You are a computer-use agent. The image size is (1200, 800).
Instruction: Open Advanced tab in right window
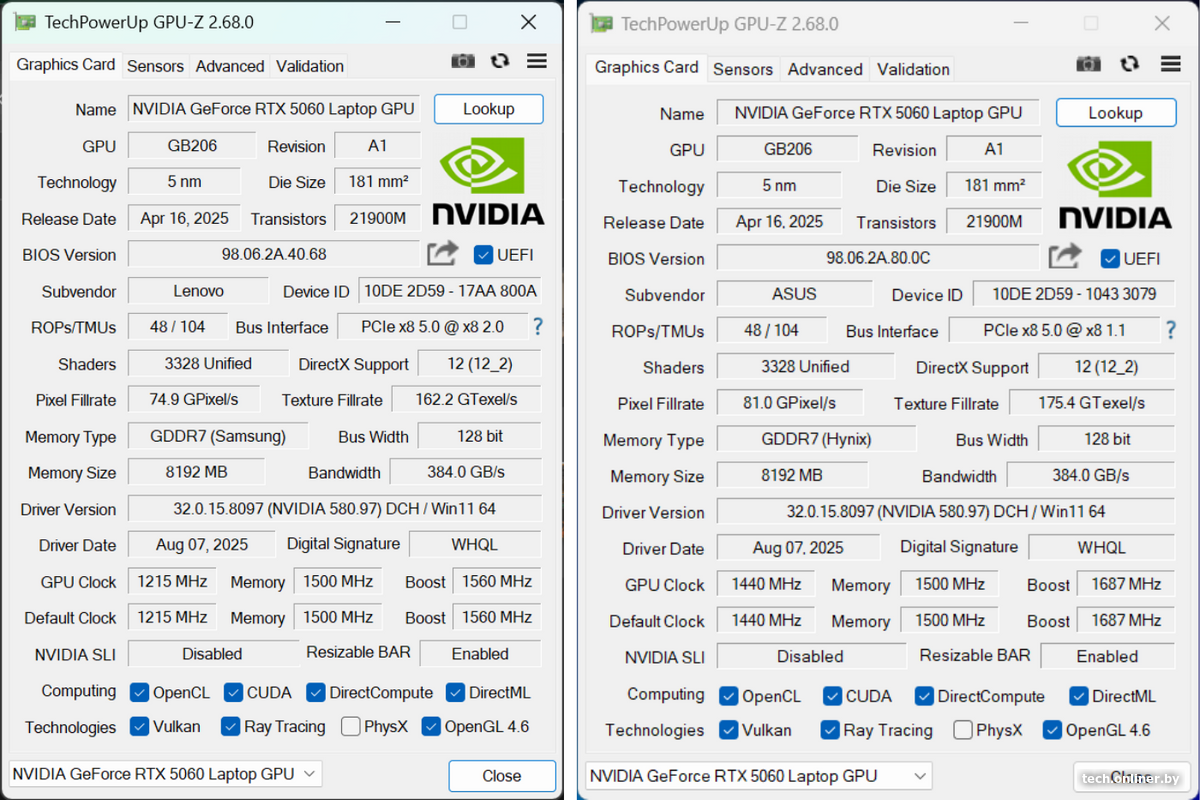tap(825, 69)
